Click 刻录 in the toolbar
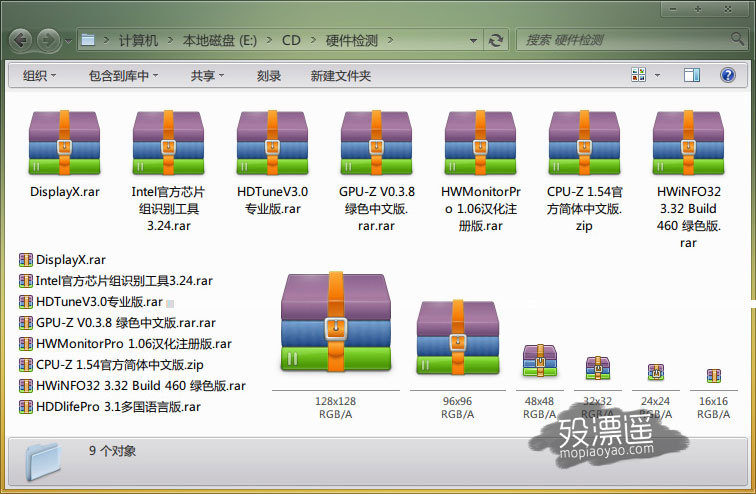 (269, 76)
